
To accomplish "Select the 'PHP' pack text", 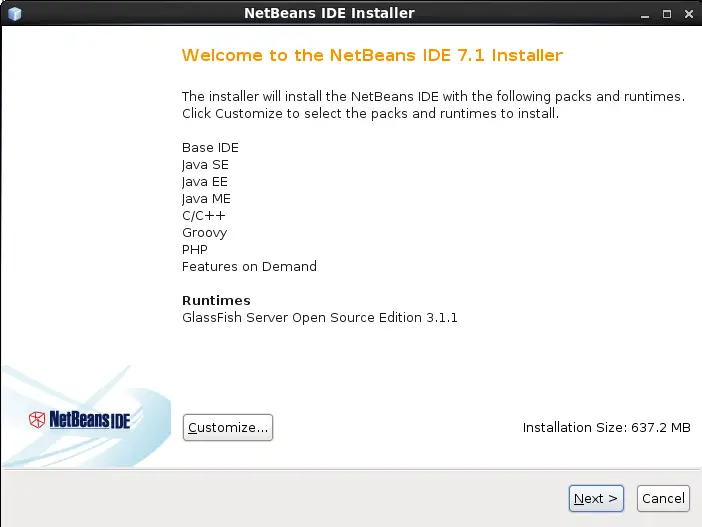I will [x=195, y=250].
